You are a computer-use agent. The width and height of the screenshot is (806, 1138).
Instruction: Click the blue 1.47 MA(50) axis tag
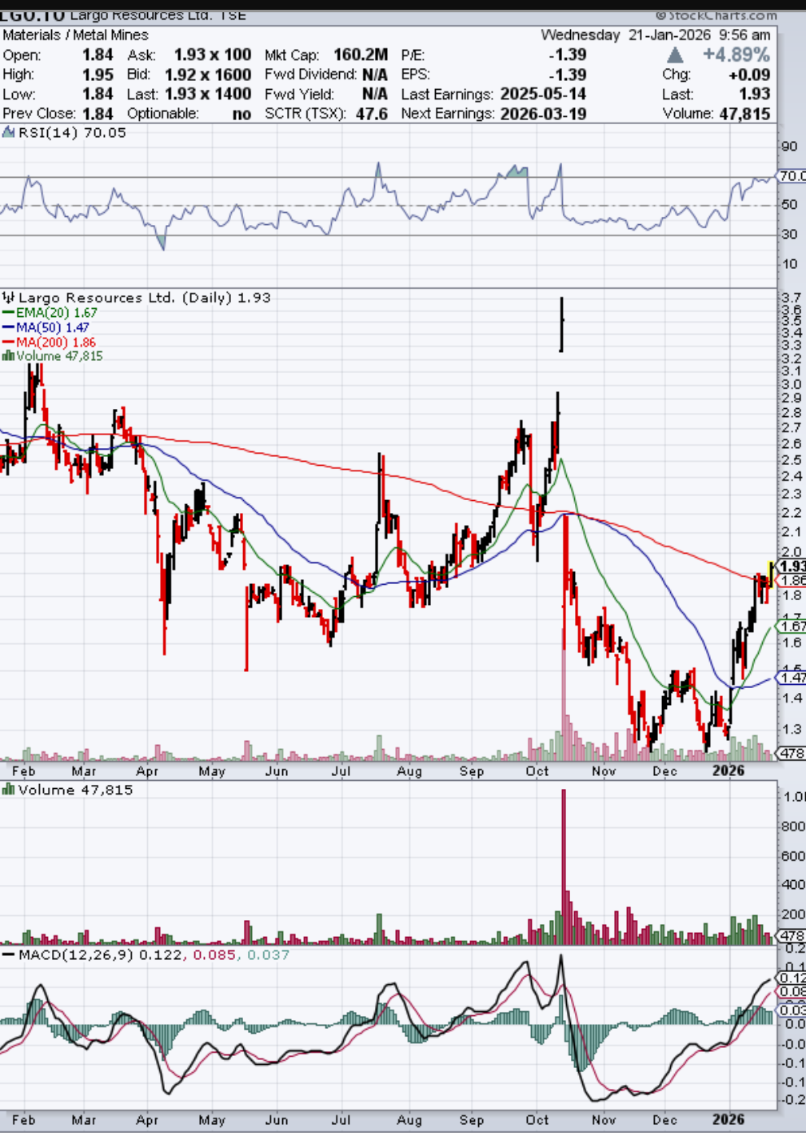pos(791,677)
